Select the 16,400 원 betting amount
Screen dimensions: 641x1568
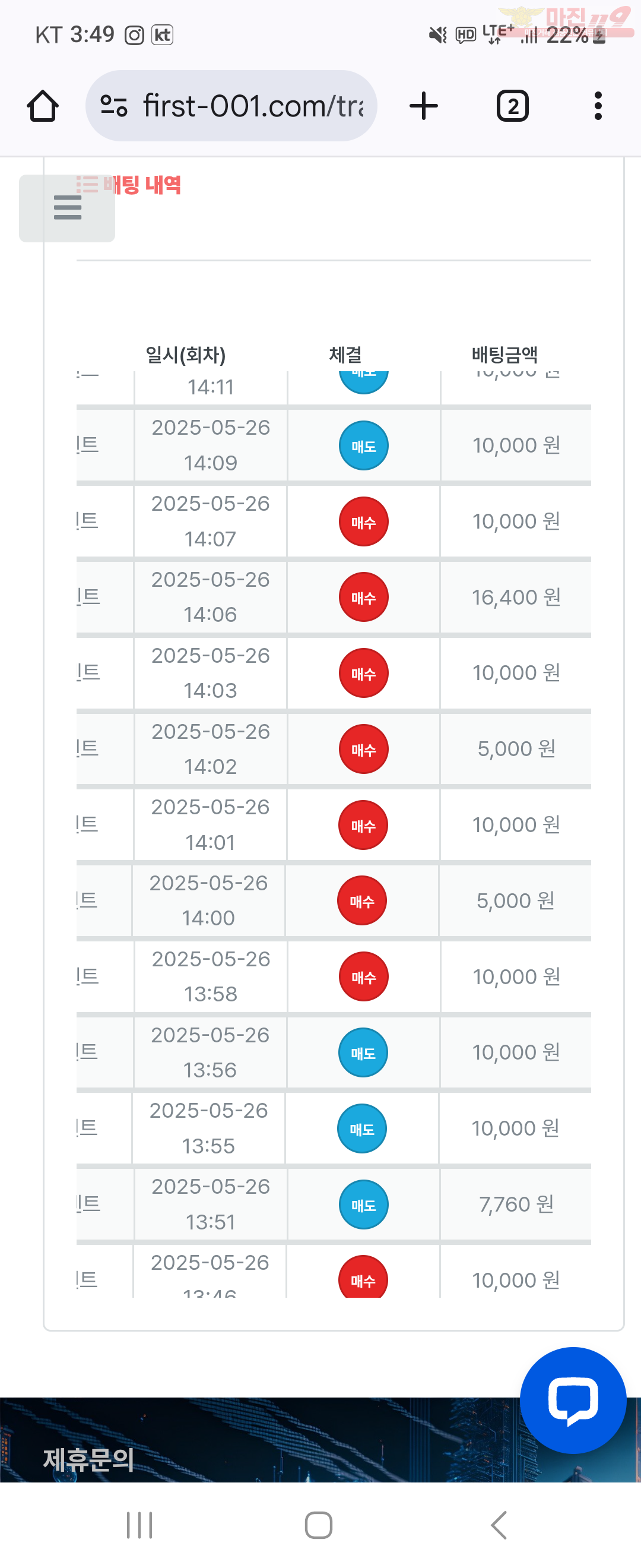516,597
